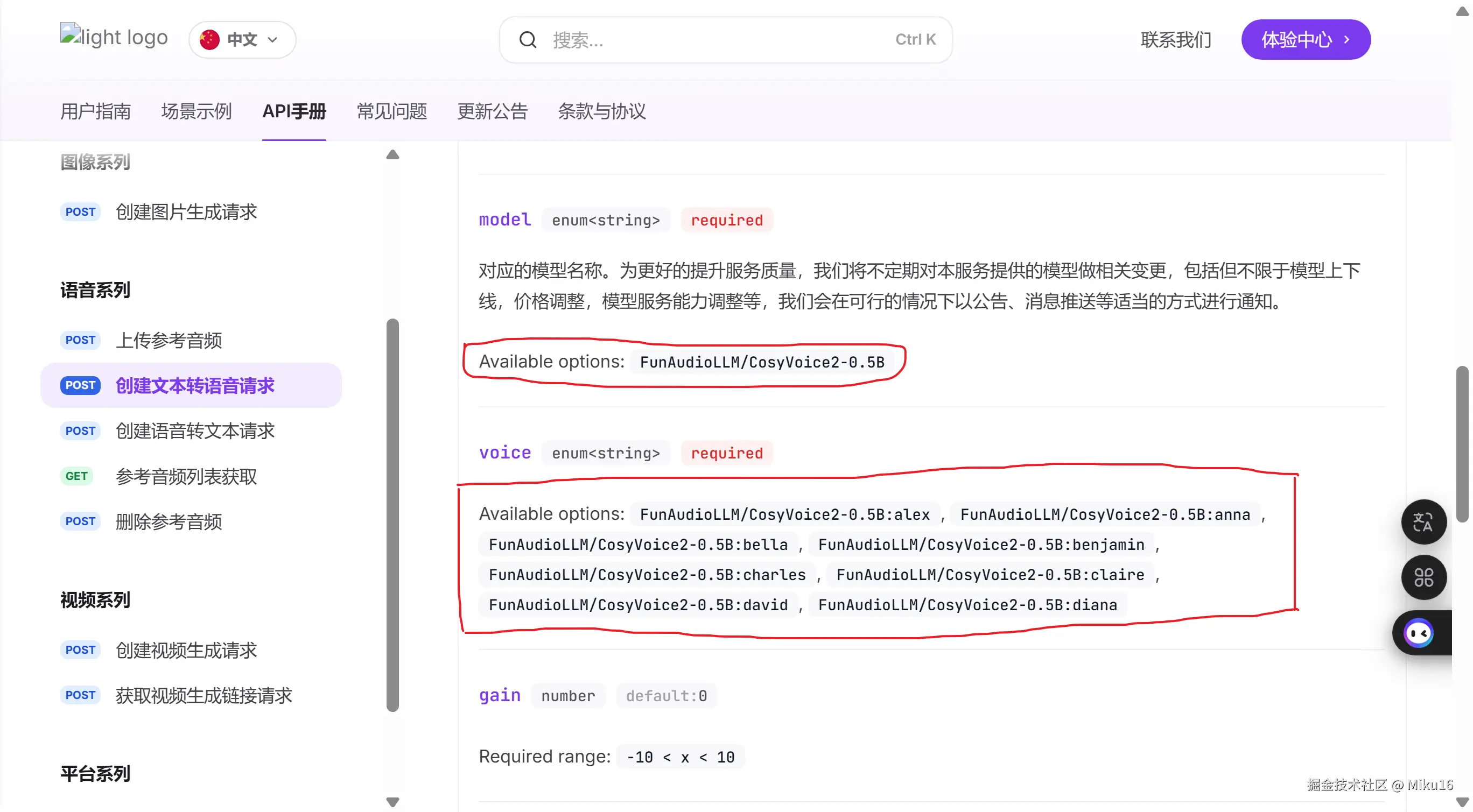Click sidebar scroll up arrow
Viewport: 1473px width, 812px height.
(x=392, y=155)
